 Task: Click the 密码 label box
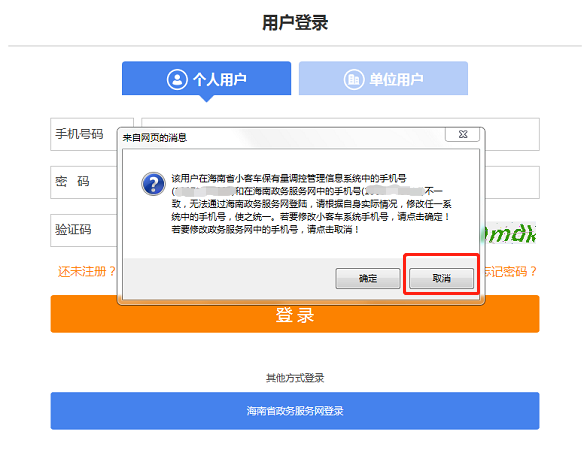[84, 182]
